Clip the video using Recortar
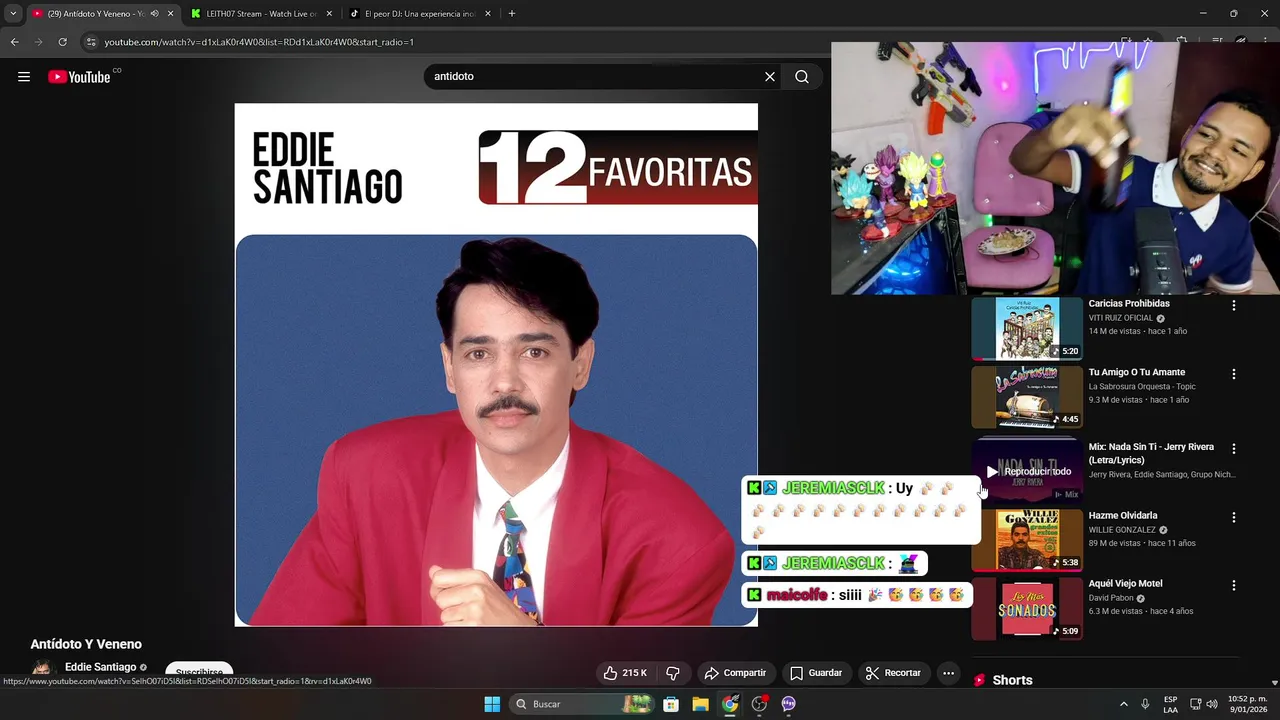This screenshot has width=1280, height=720. coord(893,673)
